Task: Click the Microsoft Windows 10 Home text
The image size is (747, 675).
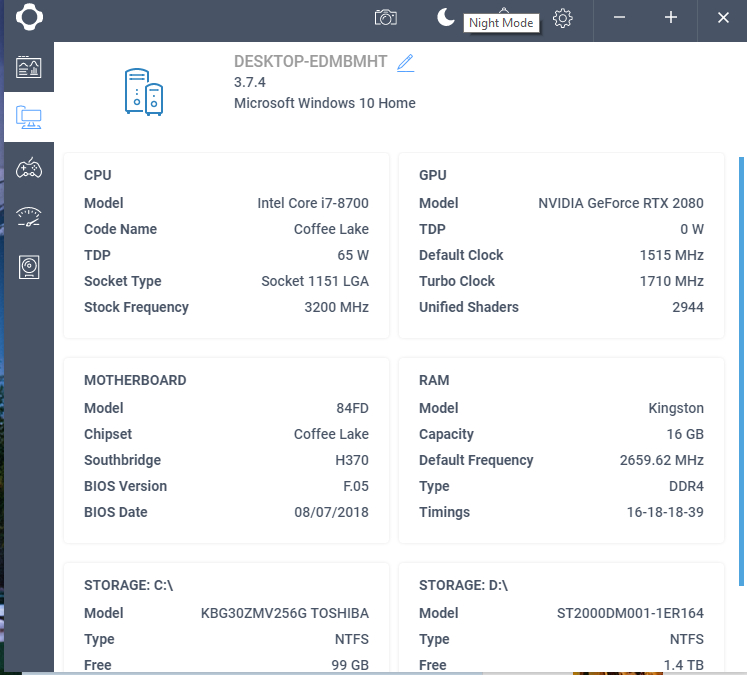Action: (324, 103)
